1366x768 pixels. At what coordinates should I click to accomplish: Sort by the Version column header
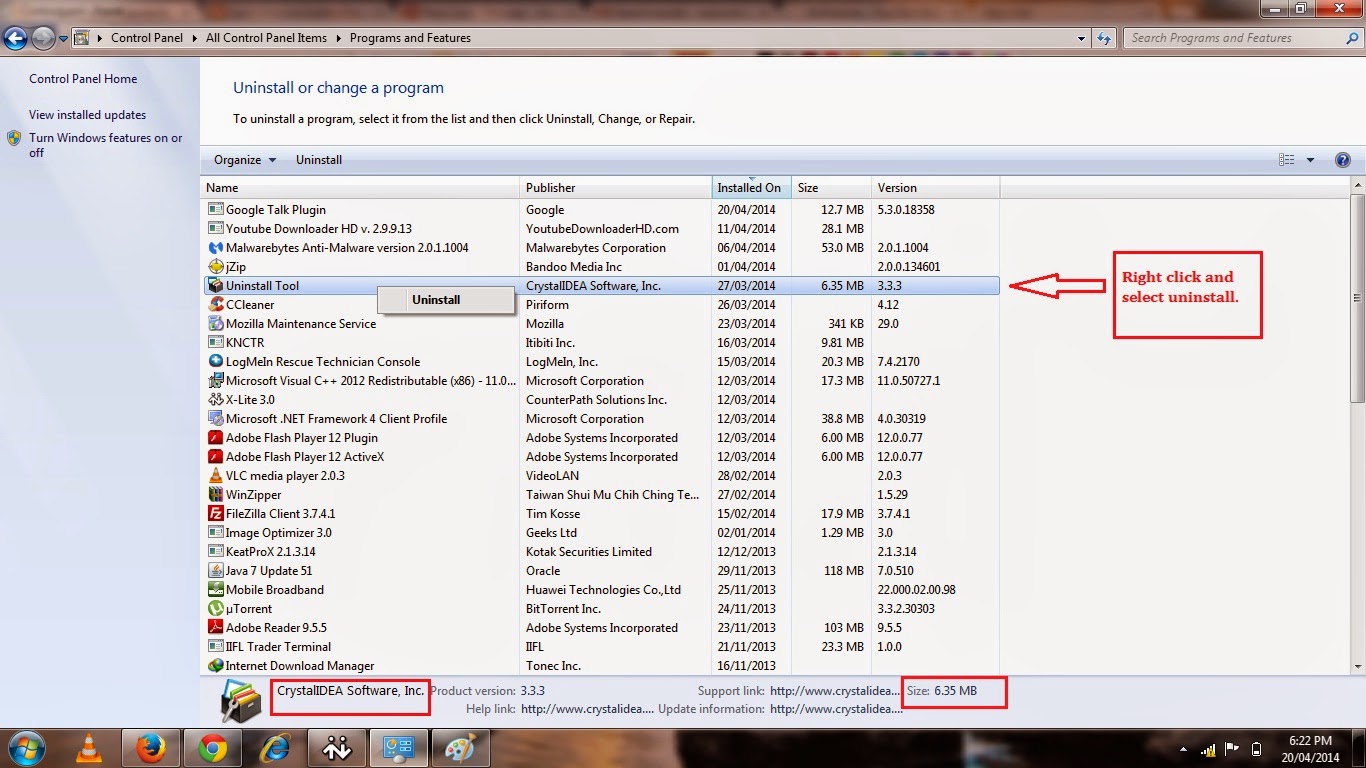click(935, 188)
